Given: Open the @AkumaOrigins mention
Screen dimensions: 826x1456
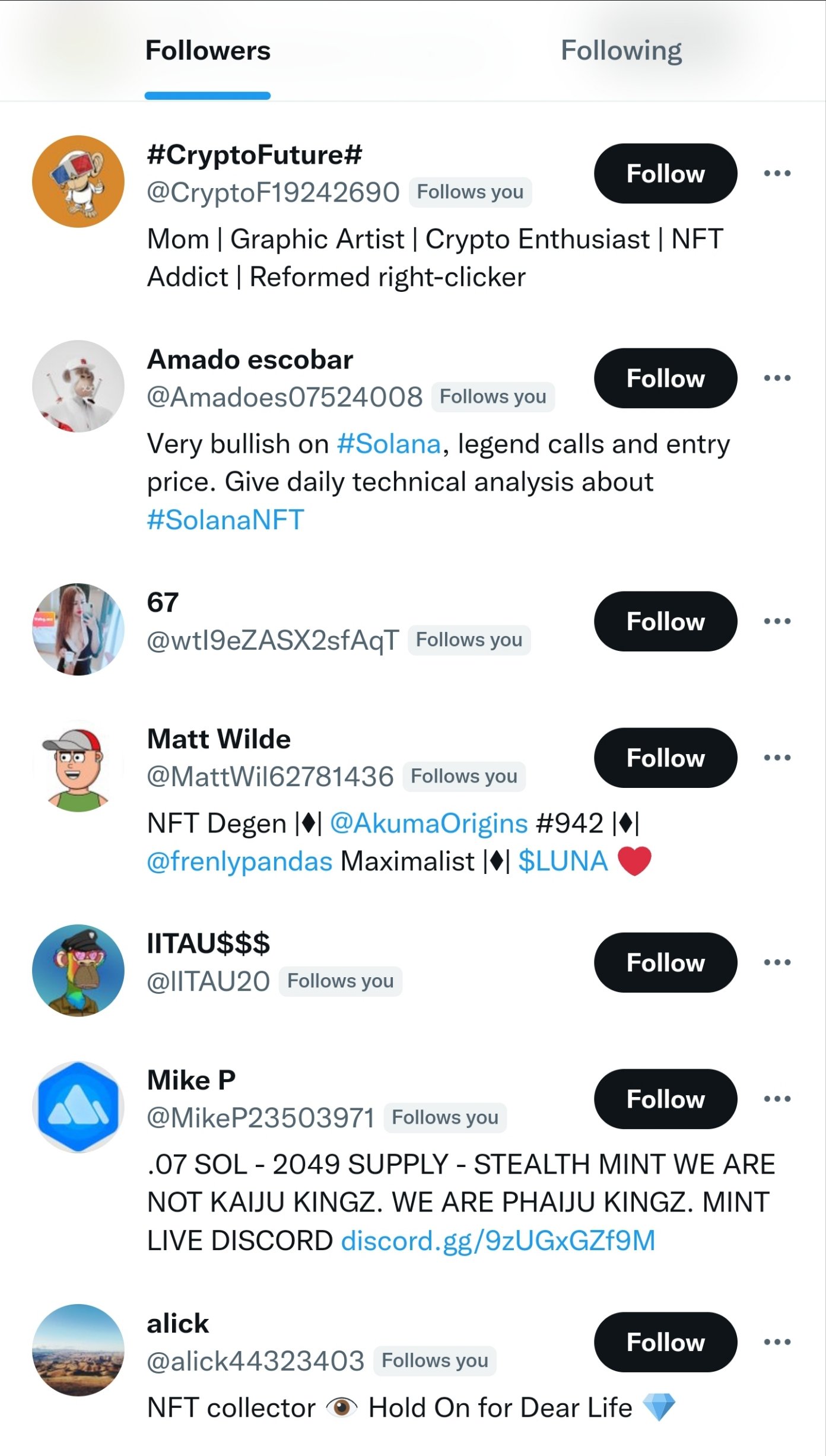Looking at the screenshot, I should coord(428,824).
